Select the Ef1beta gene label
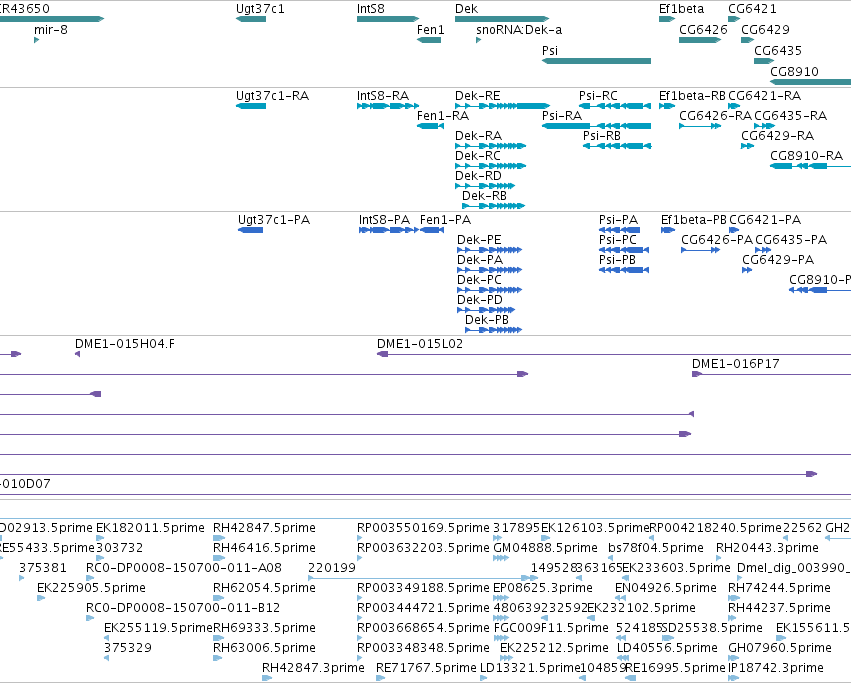Screen dimensions: 851x683 [681, 9]
